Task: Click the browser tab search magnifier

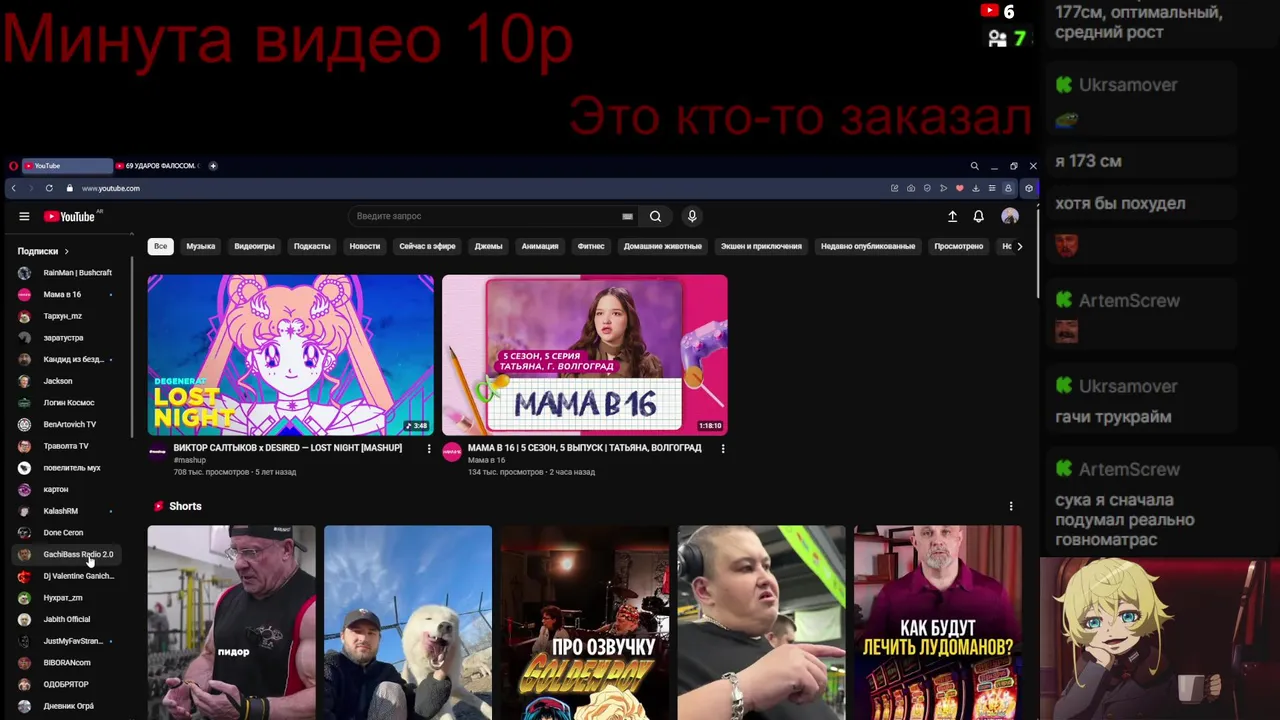Action: tap(974, 166)
